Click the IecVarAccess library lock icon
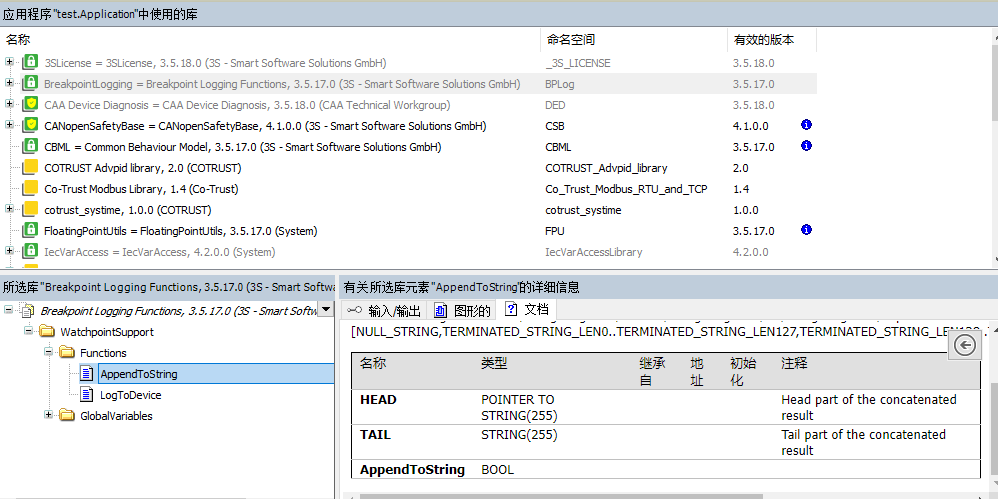Viewport: 998px width, 499px height. (30, 251)
